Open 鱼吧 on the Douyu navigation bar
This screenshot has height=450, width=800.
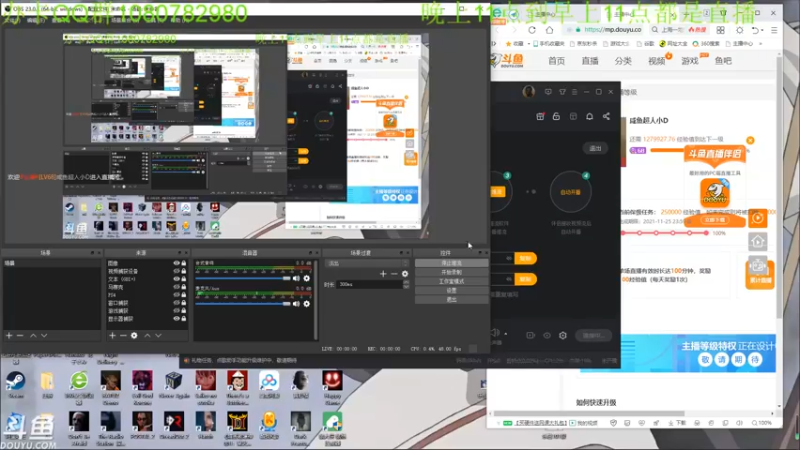723,61
